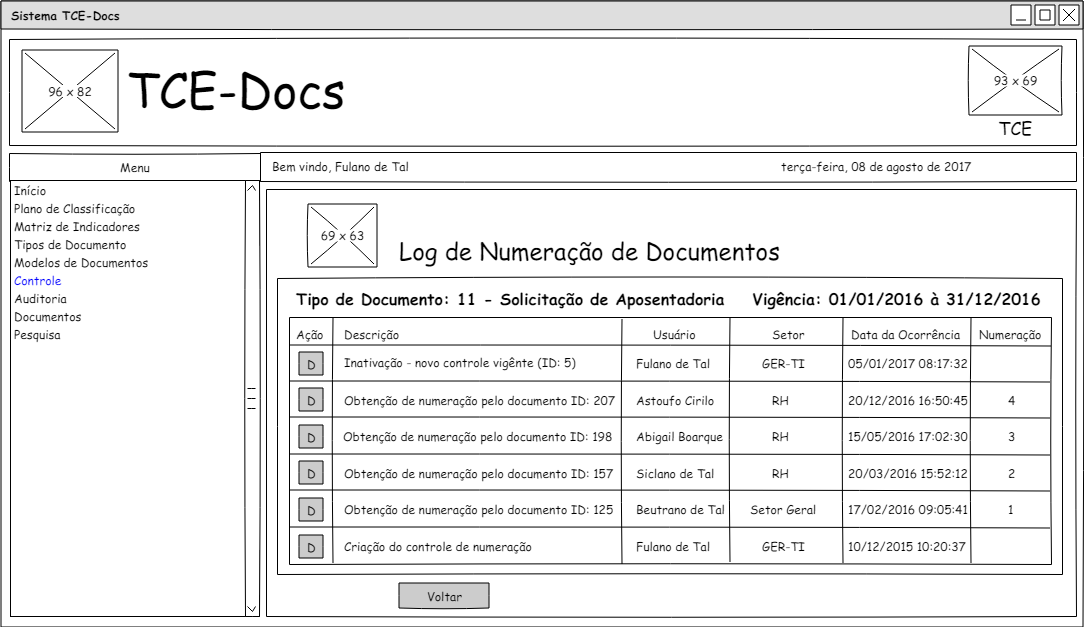The image size is (1084, 627).
Task: Click D icon for Criação do controle row
Action: tap(310, 547)
